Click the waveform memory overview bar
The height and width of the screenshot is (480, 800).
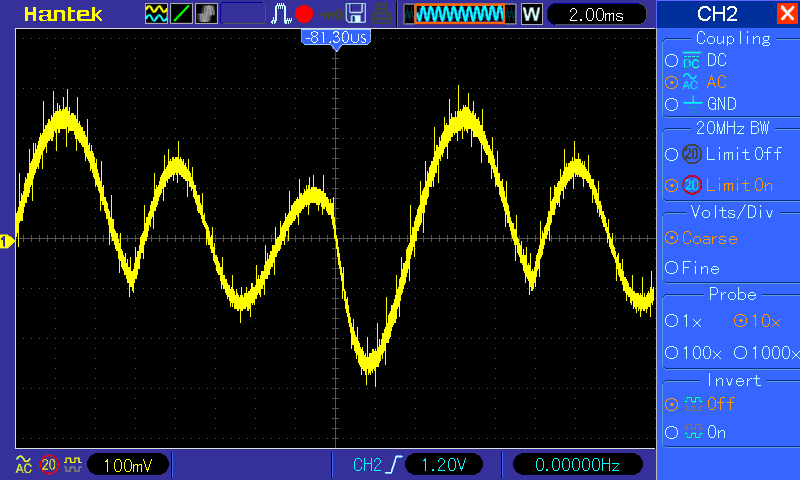460,14
